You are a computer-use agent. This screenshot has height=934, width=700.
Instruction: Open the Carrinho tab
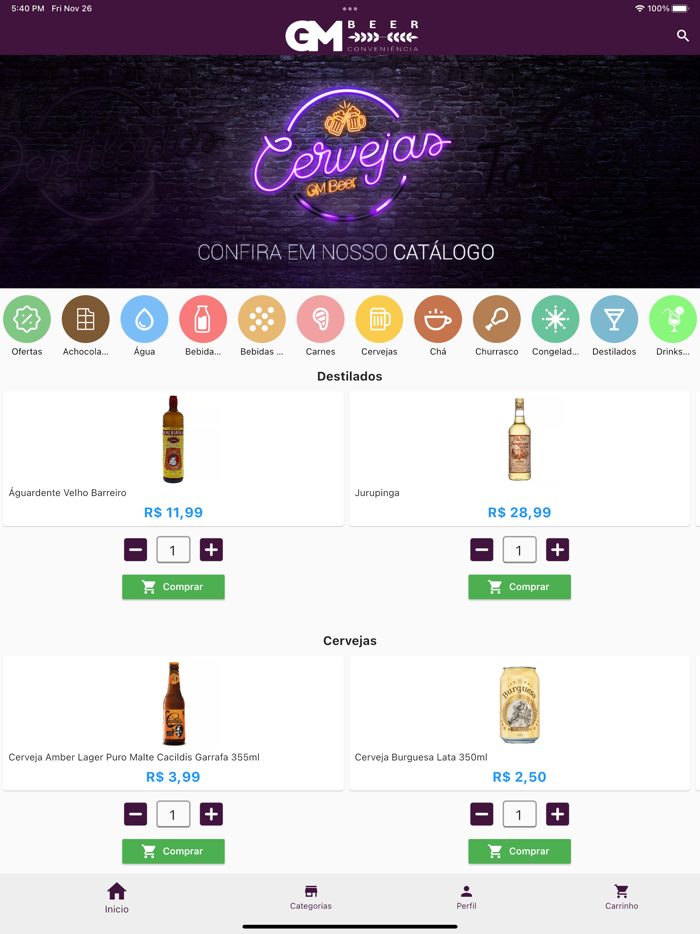(621, 898)
